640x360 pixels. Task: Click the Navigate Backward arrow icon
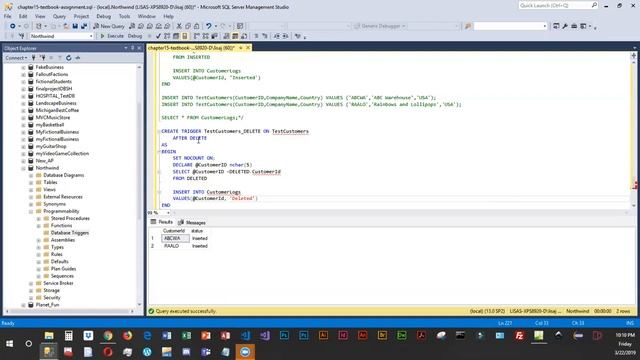13,26
